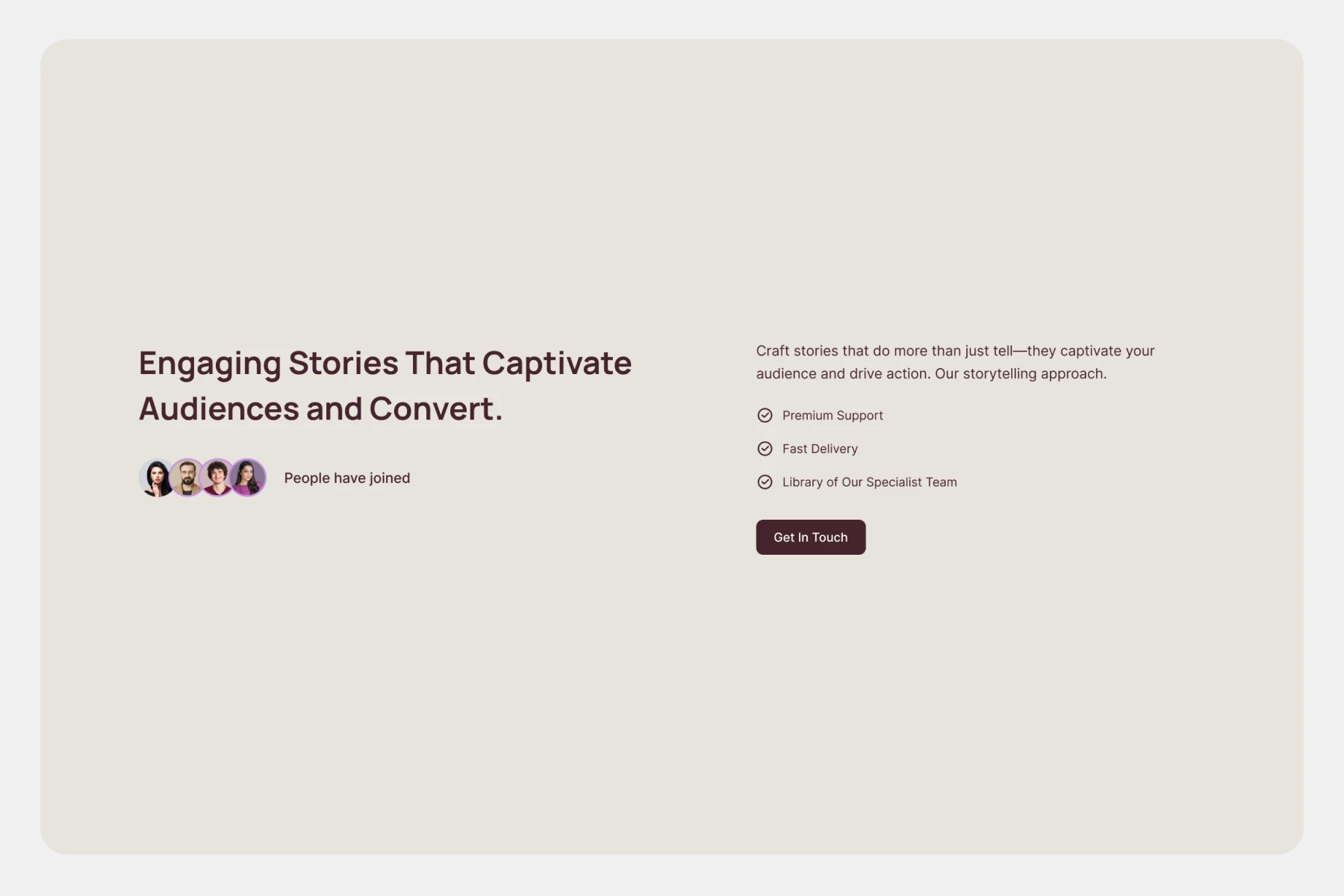The height and width of the screenshot is (896, 1344).
Task: Click the "People have joined" text
Action: pos(346,478)
